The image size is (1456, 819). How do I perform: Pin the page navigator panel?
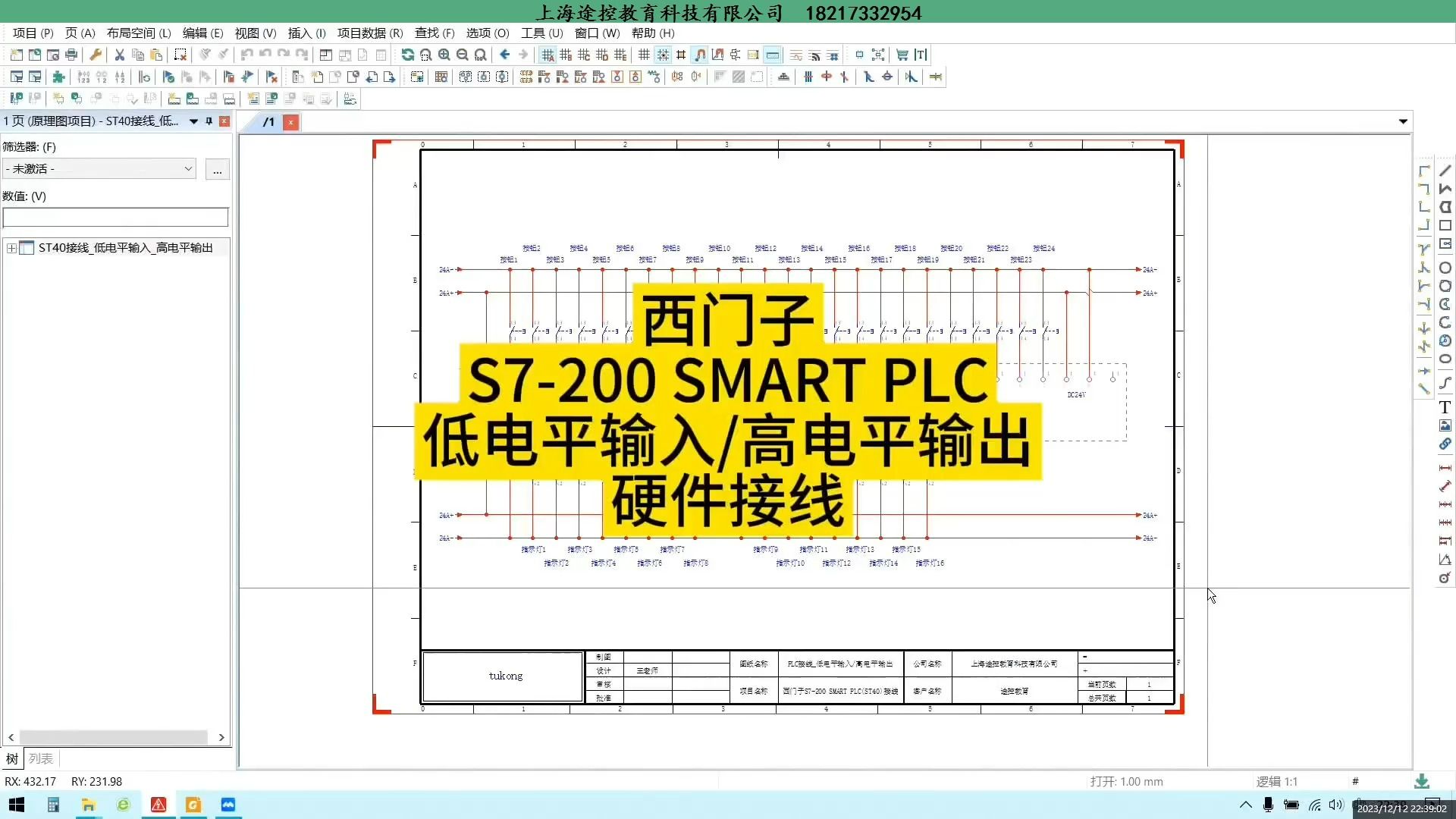pos(209,121)
